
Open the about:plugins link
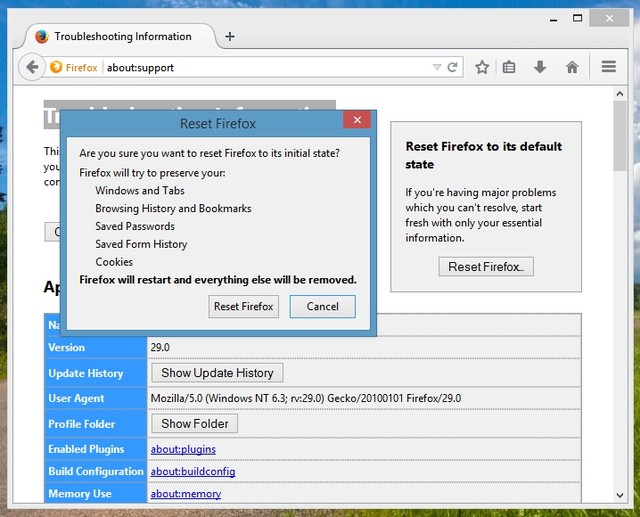tap(183, 449)
